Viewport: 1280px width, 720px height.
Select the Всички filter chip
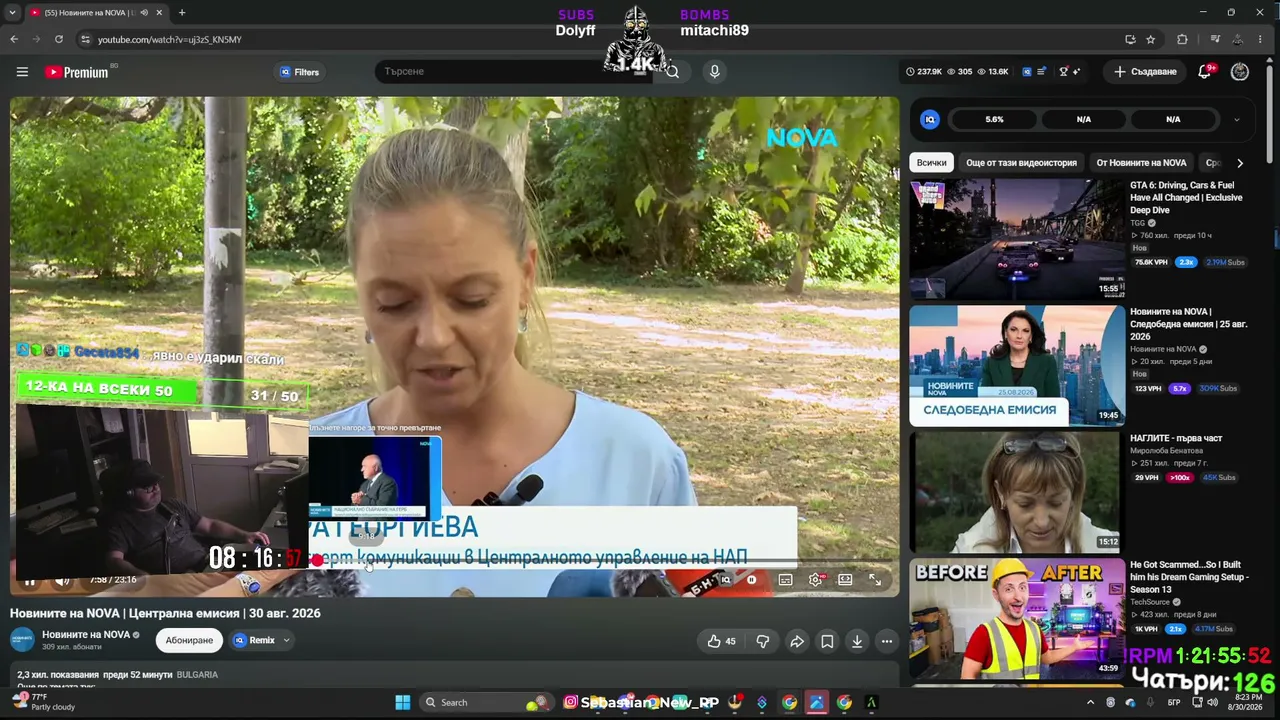coord(931,163)
